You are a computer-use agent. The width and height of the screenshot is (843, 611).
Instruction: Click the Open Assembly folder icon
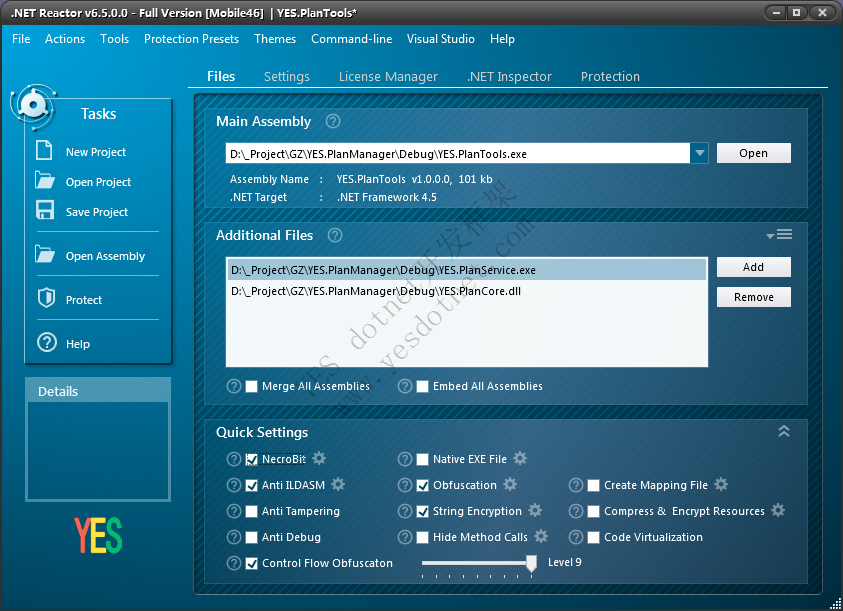pos(44,255)
